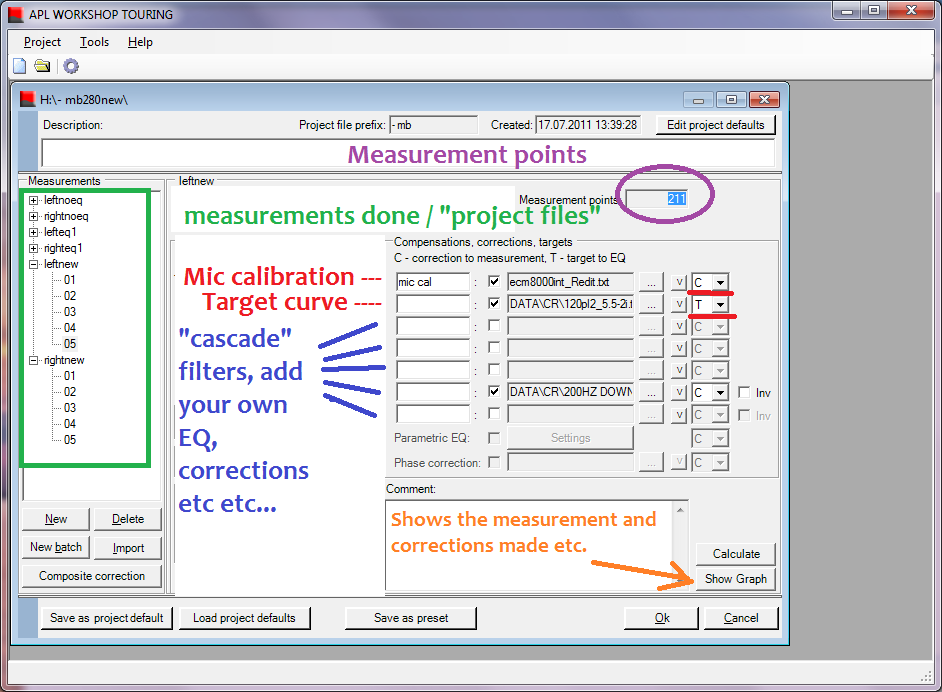Image resolution: width=942 pixels, height=692 pixels.
Task: Open project folder toolbar icon
Action: (42, 66)
